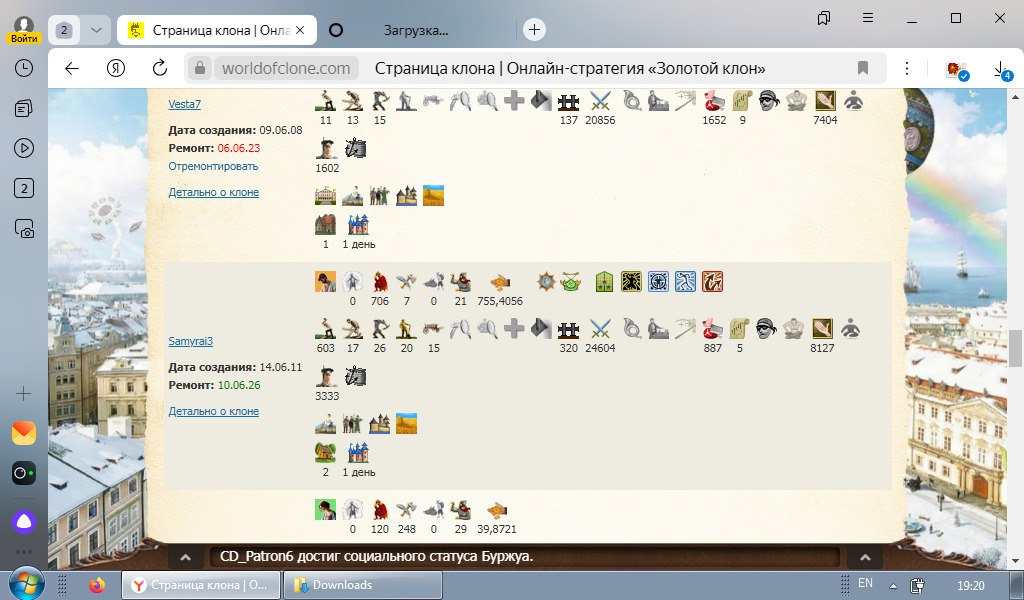Expand the tab list dropdown arrow
Viewport: 1024px width, 600px height.
tap(95, 30)
